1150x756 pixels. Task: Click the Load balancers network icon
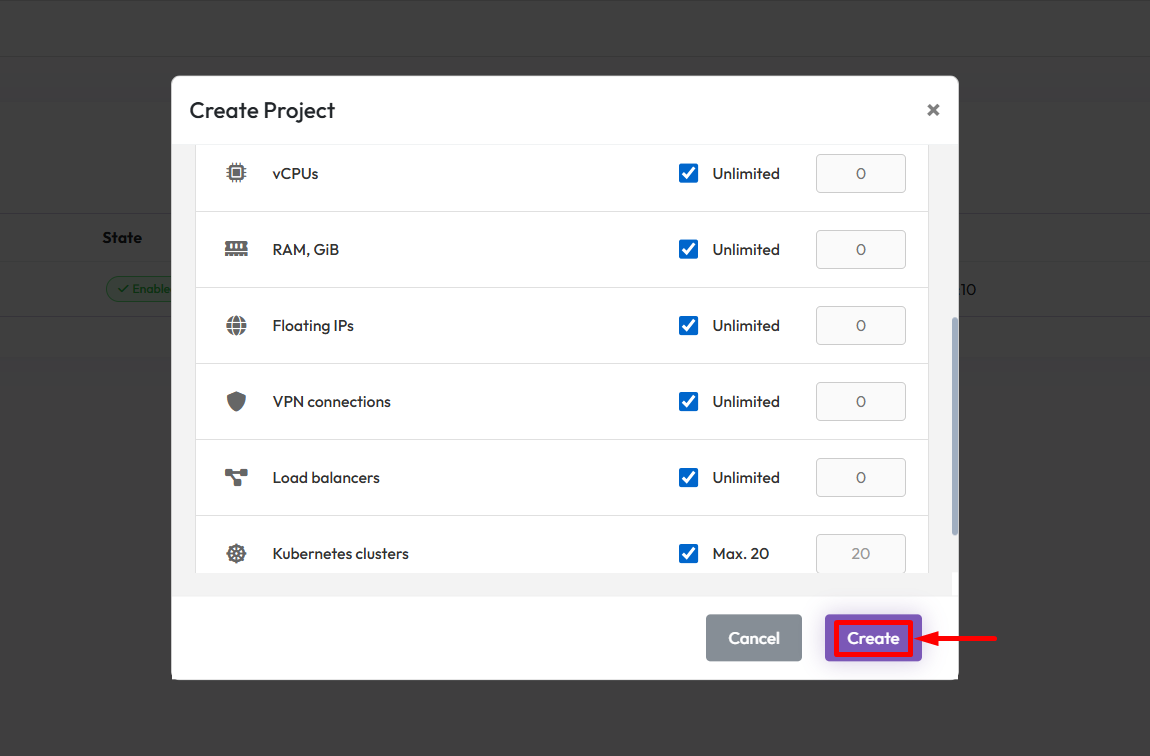pyautogui.click(x=236, y=477)
